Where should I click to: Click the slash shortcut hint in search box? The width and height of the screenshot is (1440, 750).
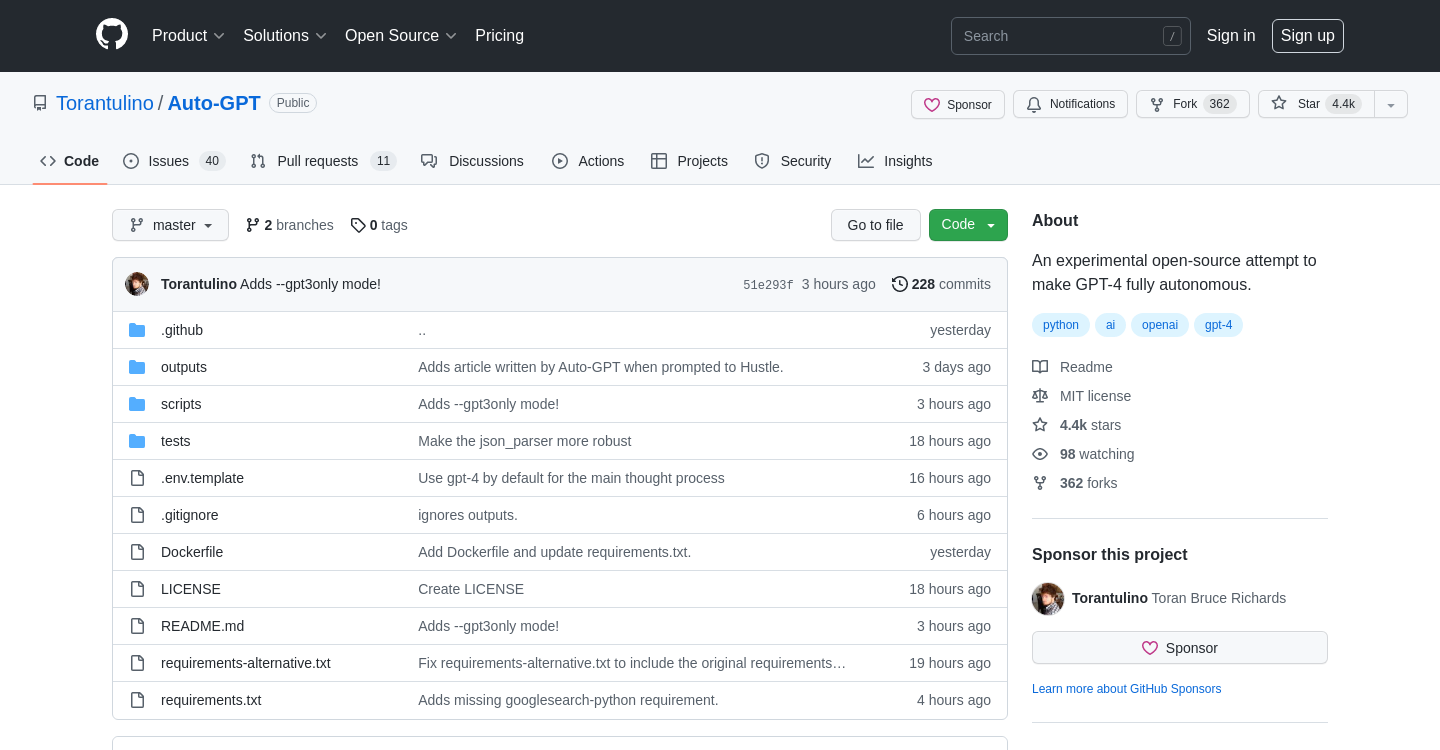1172,36
